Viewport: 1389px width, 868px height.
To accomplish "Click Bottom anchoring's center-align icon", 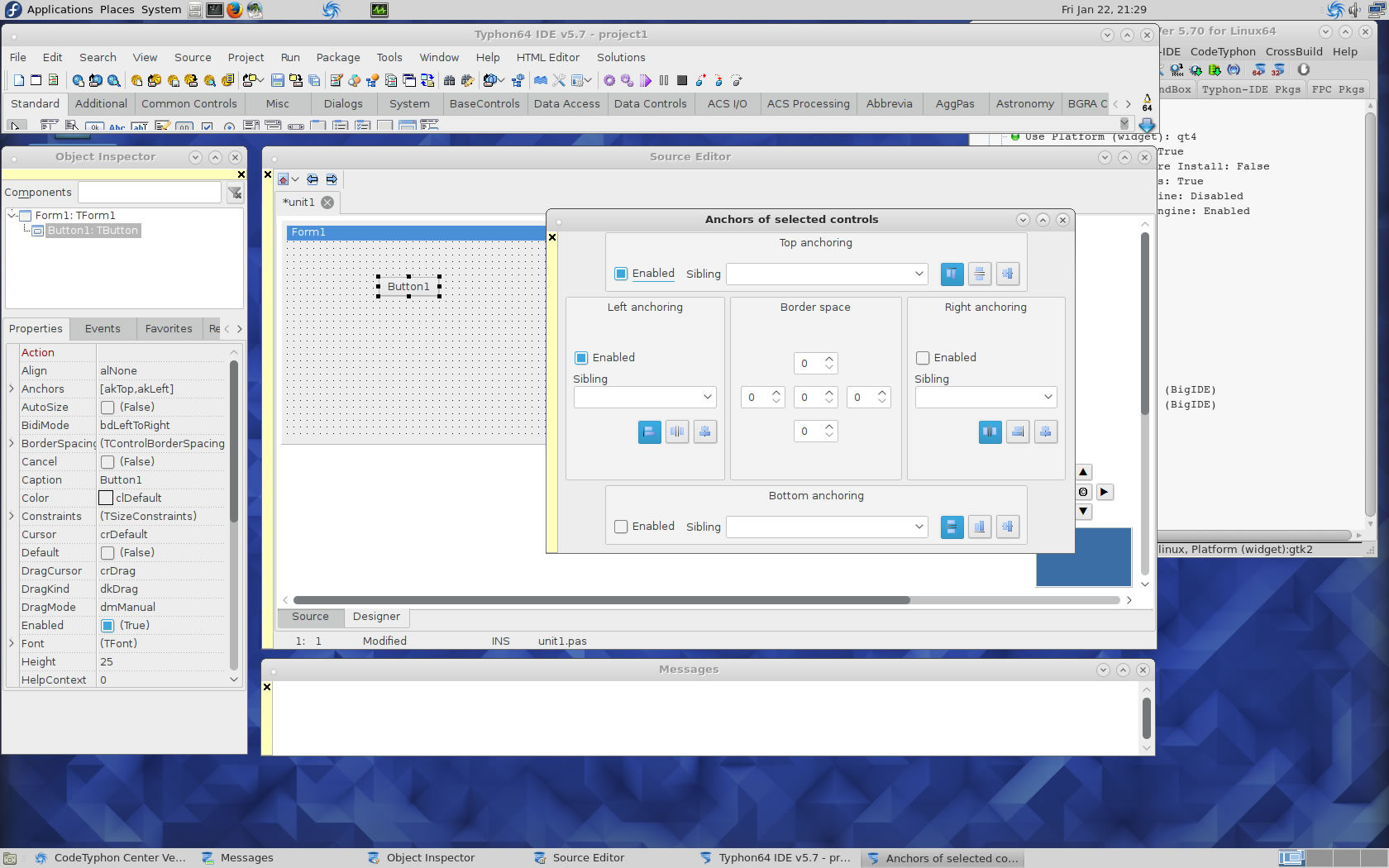I will pyautogui.click(x=1008, y=527).
